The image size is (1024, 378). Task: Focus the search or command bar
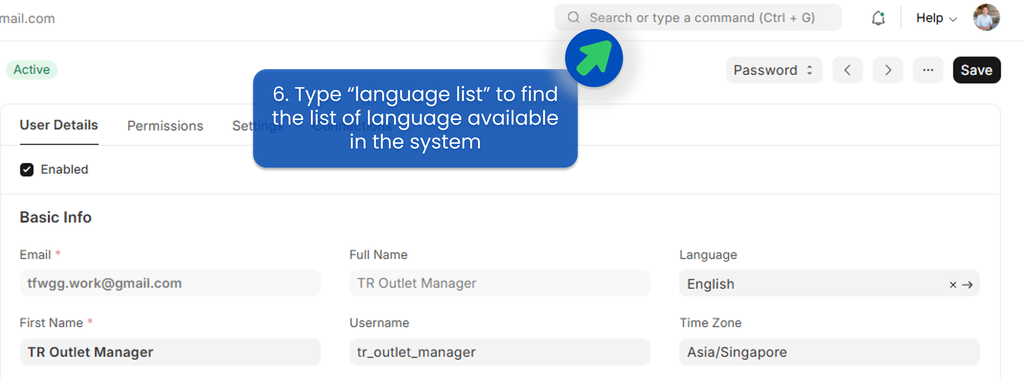coord(698,18)
